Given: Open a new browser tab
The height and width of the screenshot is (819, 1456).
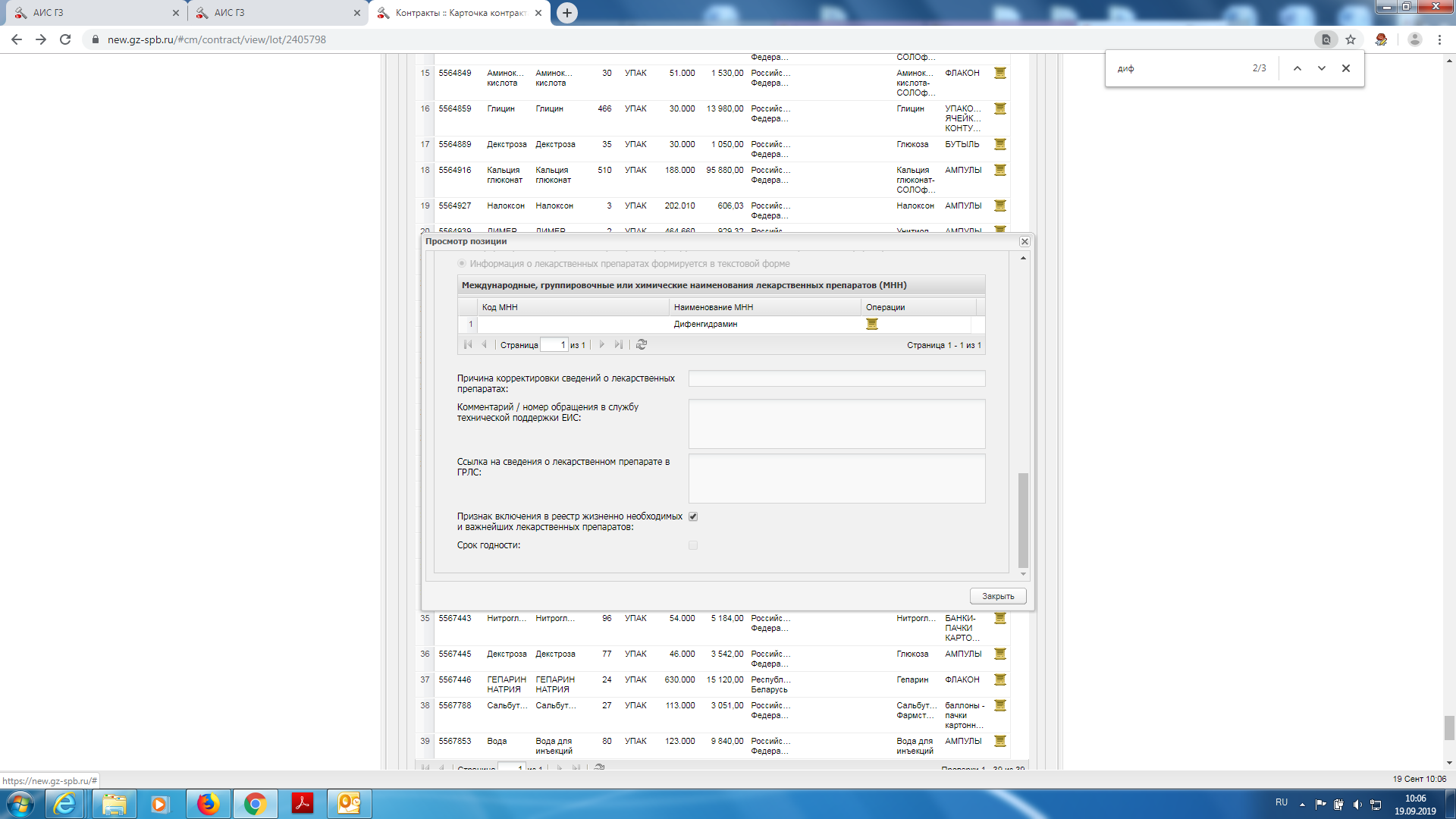Looking at the screenshot, I should pos(566,13).
